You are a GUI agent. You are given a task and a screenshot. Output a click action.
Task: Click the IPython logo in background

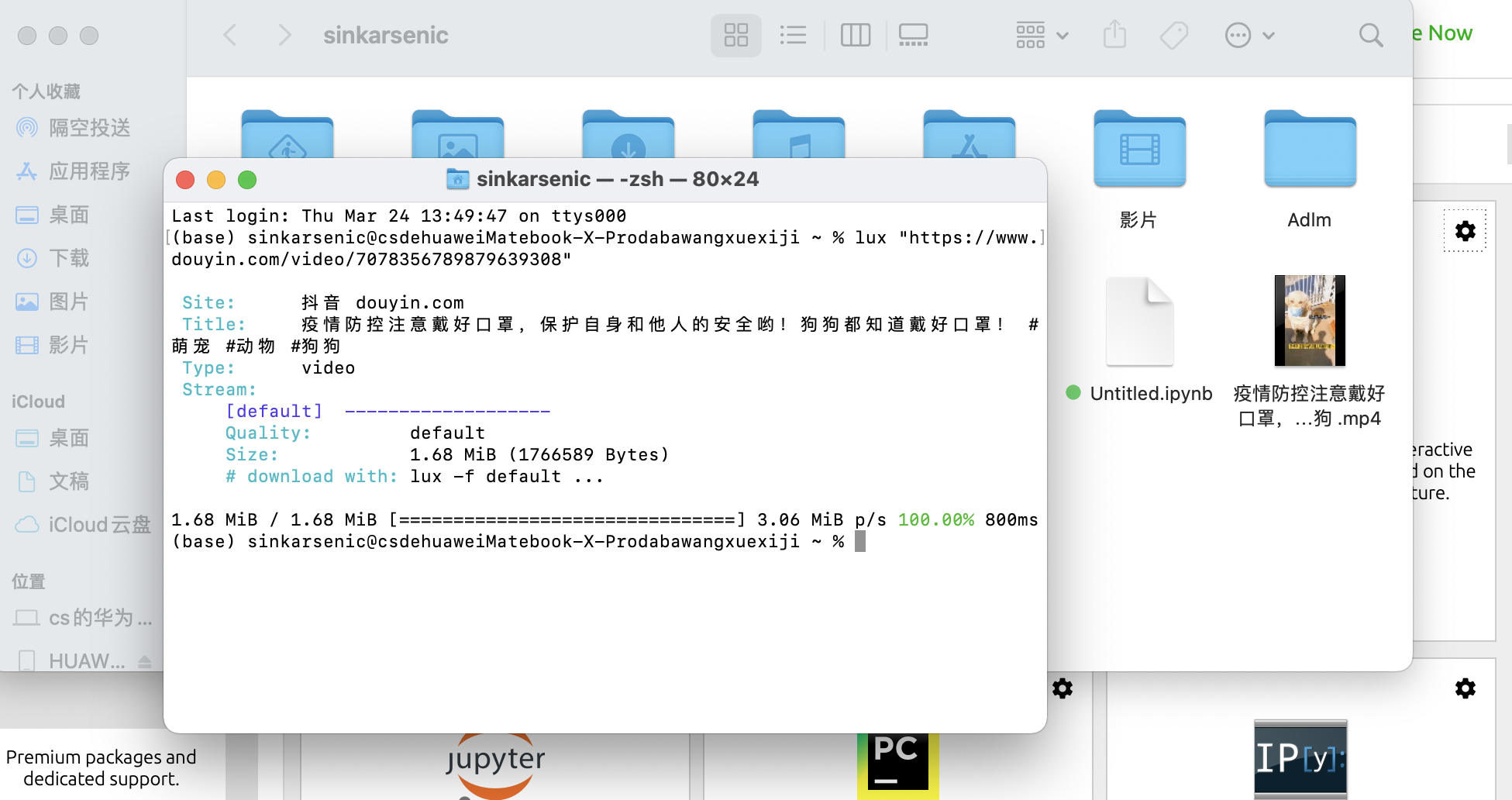tap(1300, 759)
